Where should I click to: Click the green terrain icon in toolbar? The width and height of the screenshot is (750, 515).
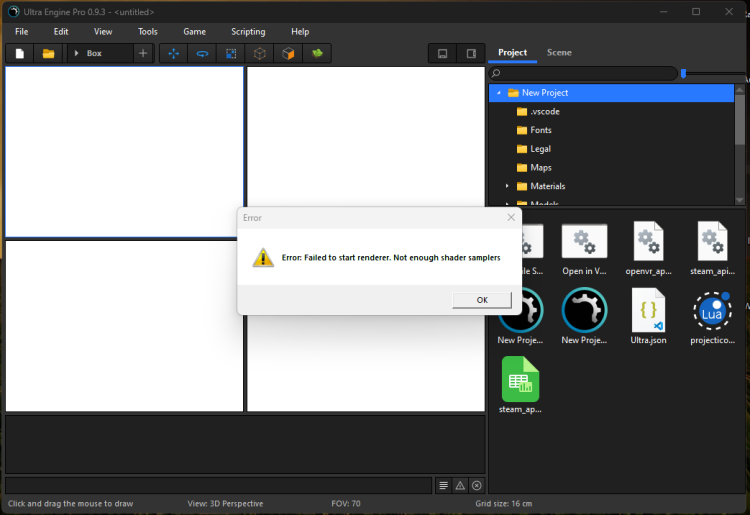317,53
